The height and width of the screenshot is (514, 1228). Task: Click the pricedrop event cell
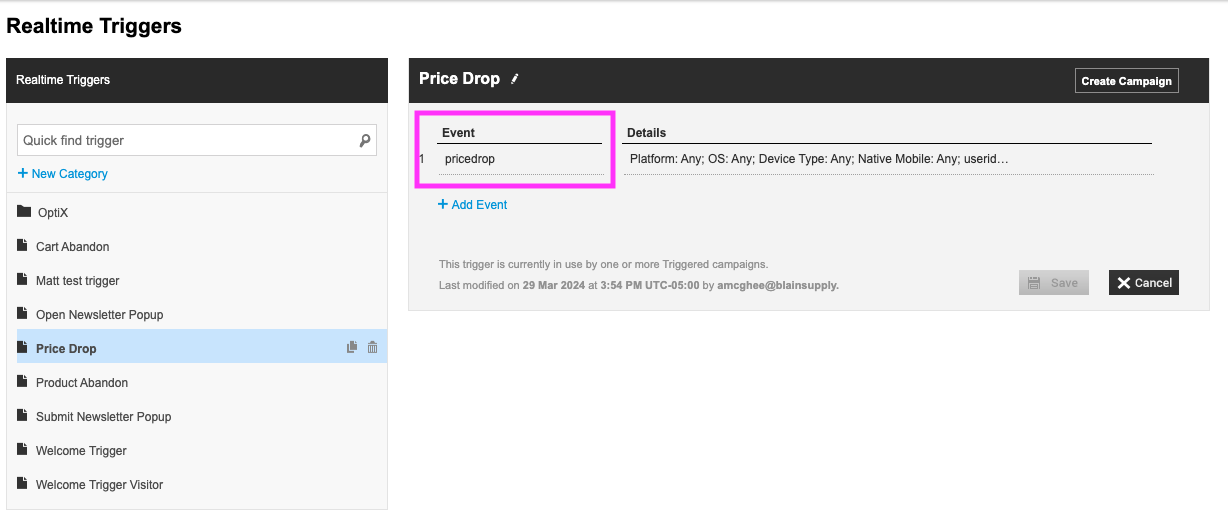tap(520, 159)
